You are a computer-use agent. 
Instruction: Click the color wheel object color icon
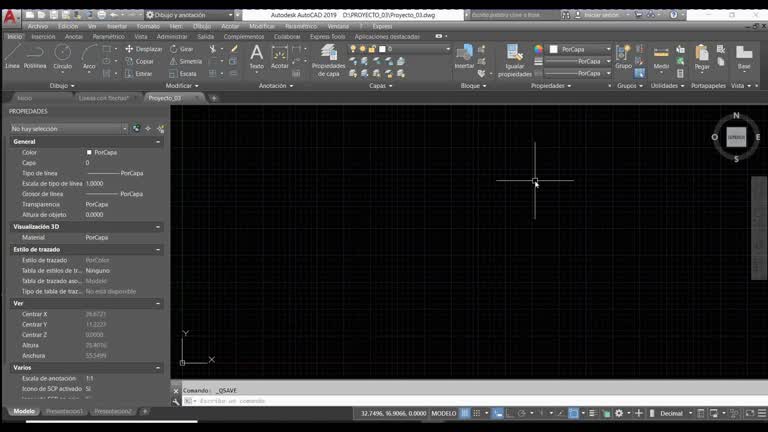[538, 49]
